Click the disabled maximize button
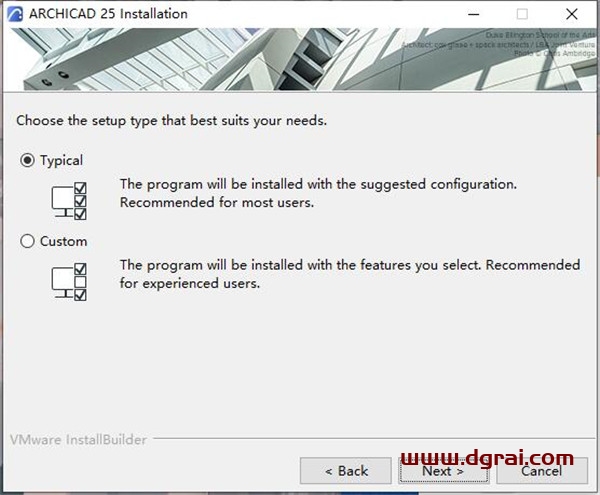This screenshot has width=600, height=495. coord(522,14)
